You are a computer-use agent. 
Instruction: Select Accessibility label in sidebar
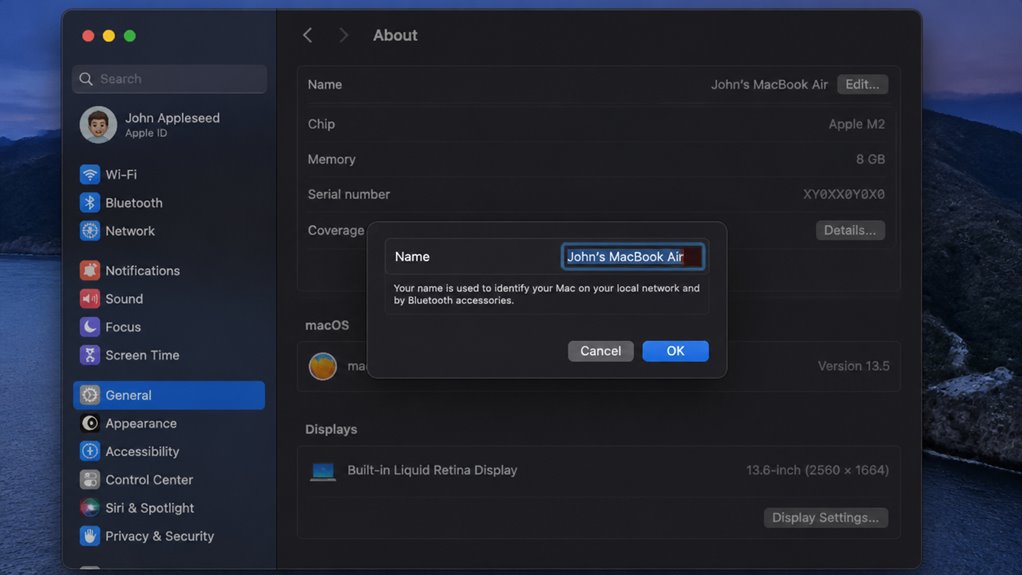[142, 451]
